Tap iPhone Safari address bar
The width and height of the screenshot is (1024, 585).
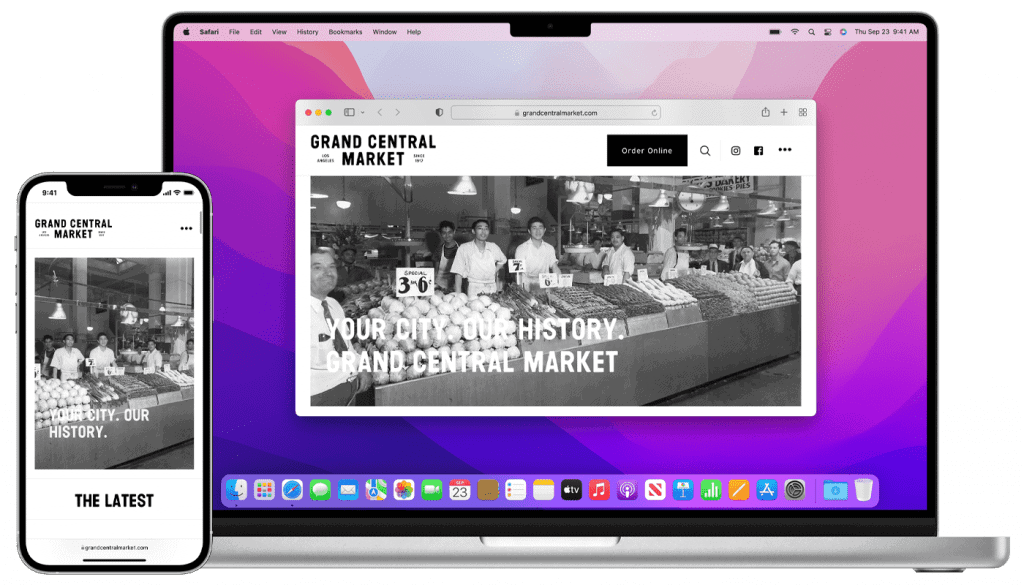[x=114, y=548]
